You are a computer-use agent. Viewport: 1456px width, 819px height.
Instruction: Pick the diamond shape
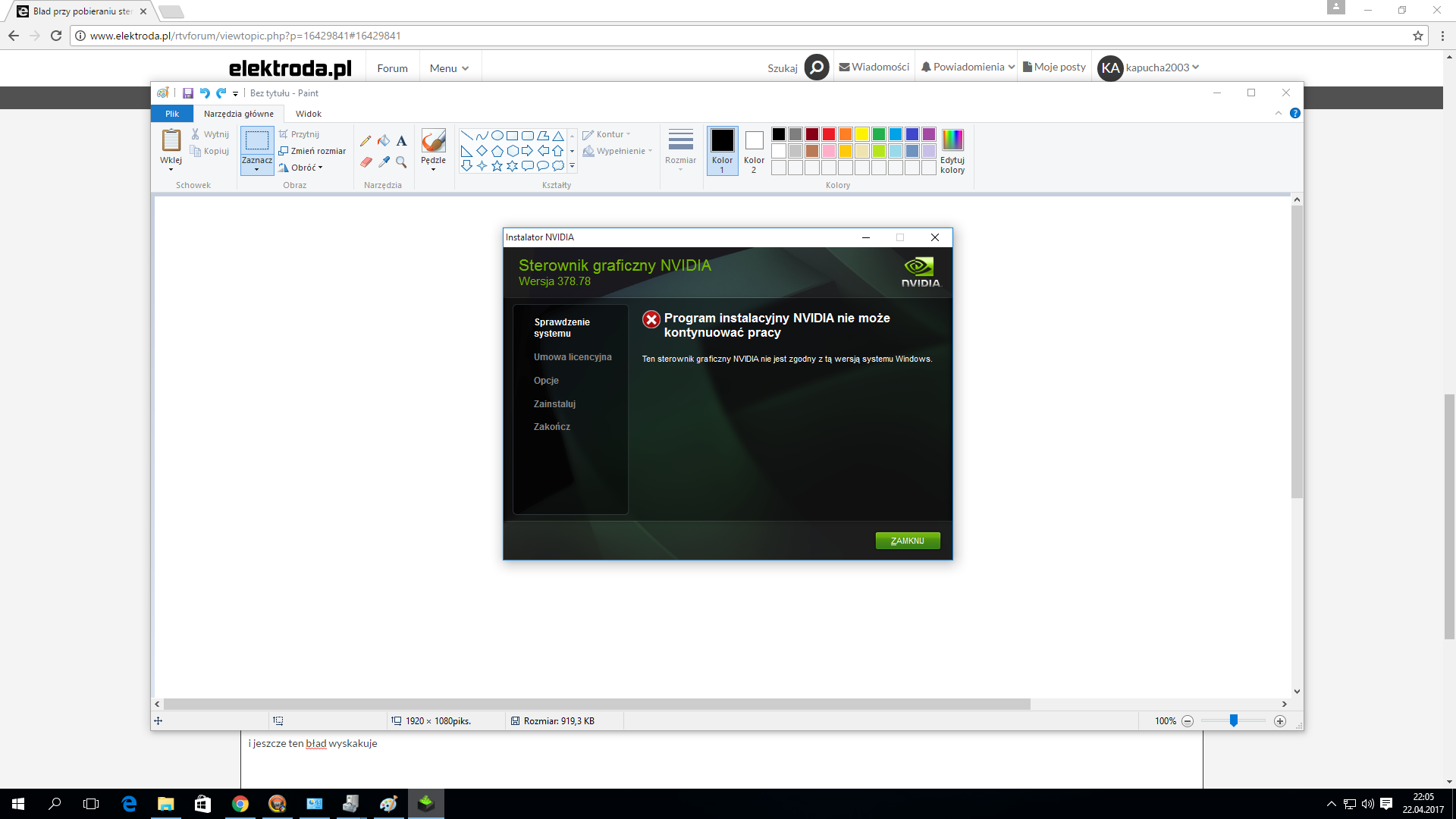pyautogui.click(x=482, y=151)
